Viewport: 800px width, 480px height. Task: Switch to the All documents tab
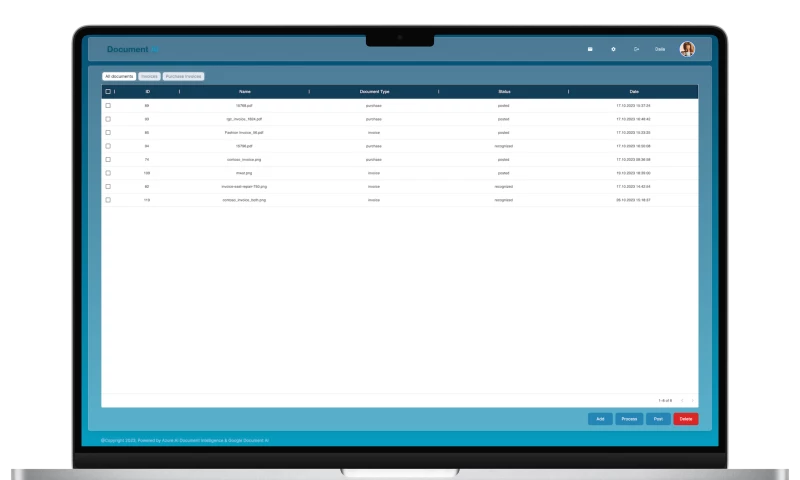[x=119, y=77]
